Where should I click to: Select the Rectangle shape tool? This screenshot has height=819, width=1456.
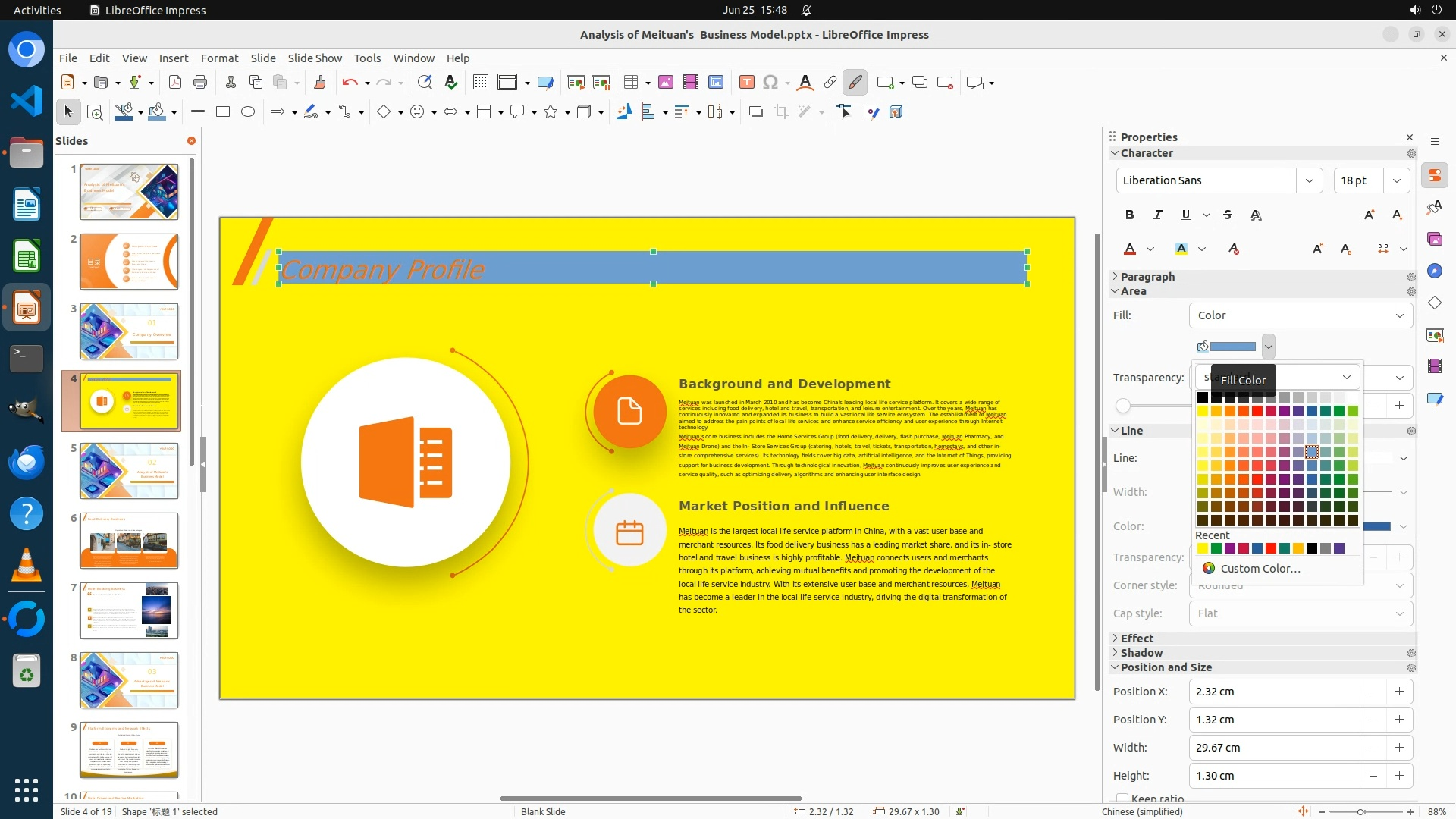[223, 112]
